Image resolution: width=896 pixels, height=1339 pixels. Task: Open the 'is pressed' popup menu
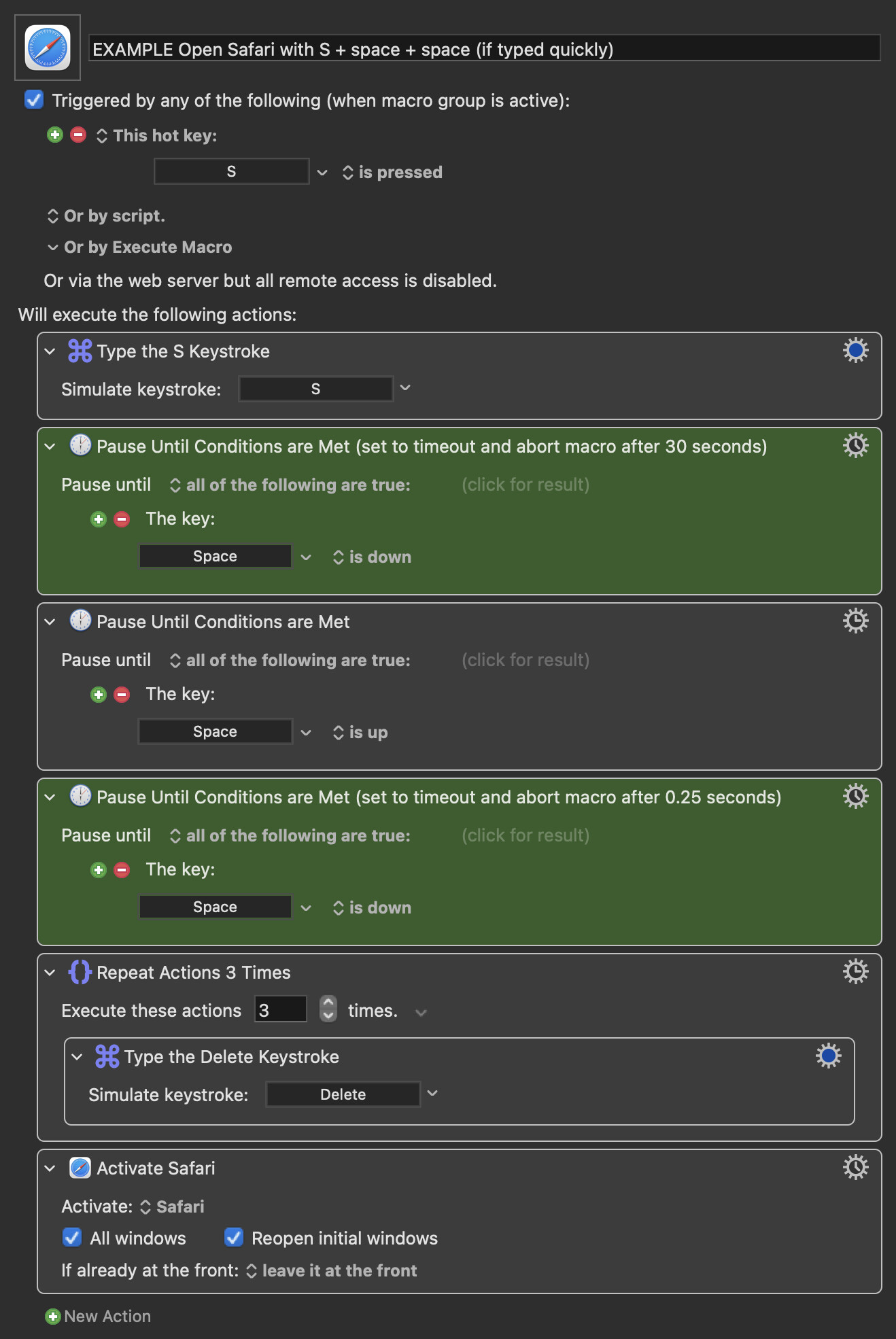click(x=393, y=173)
